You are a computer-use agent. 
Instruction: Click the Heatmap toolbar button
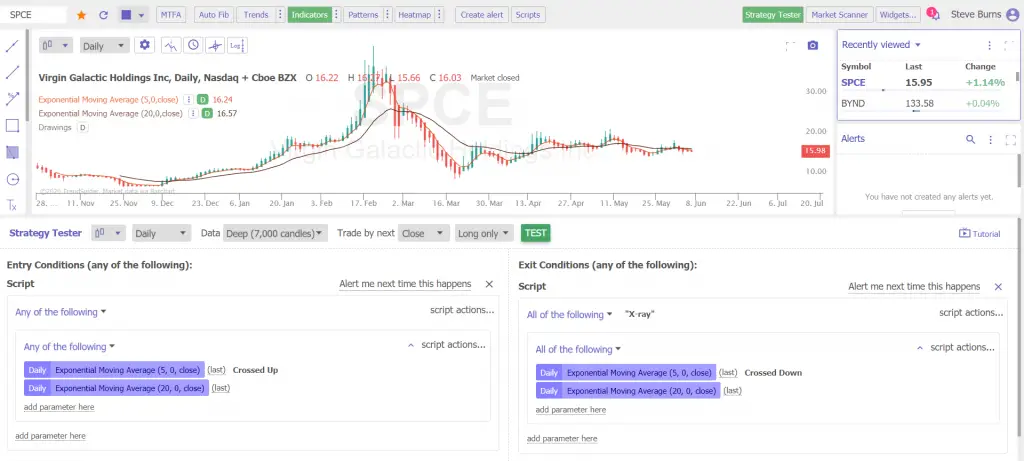415,14
